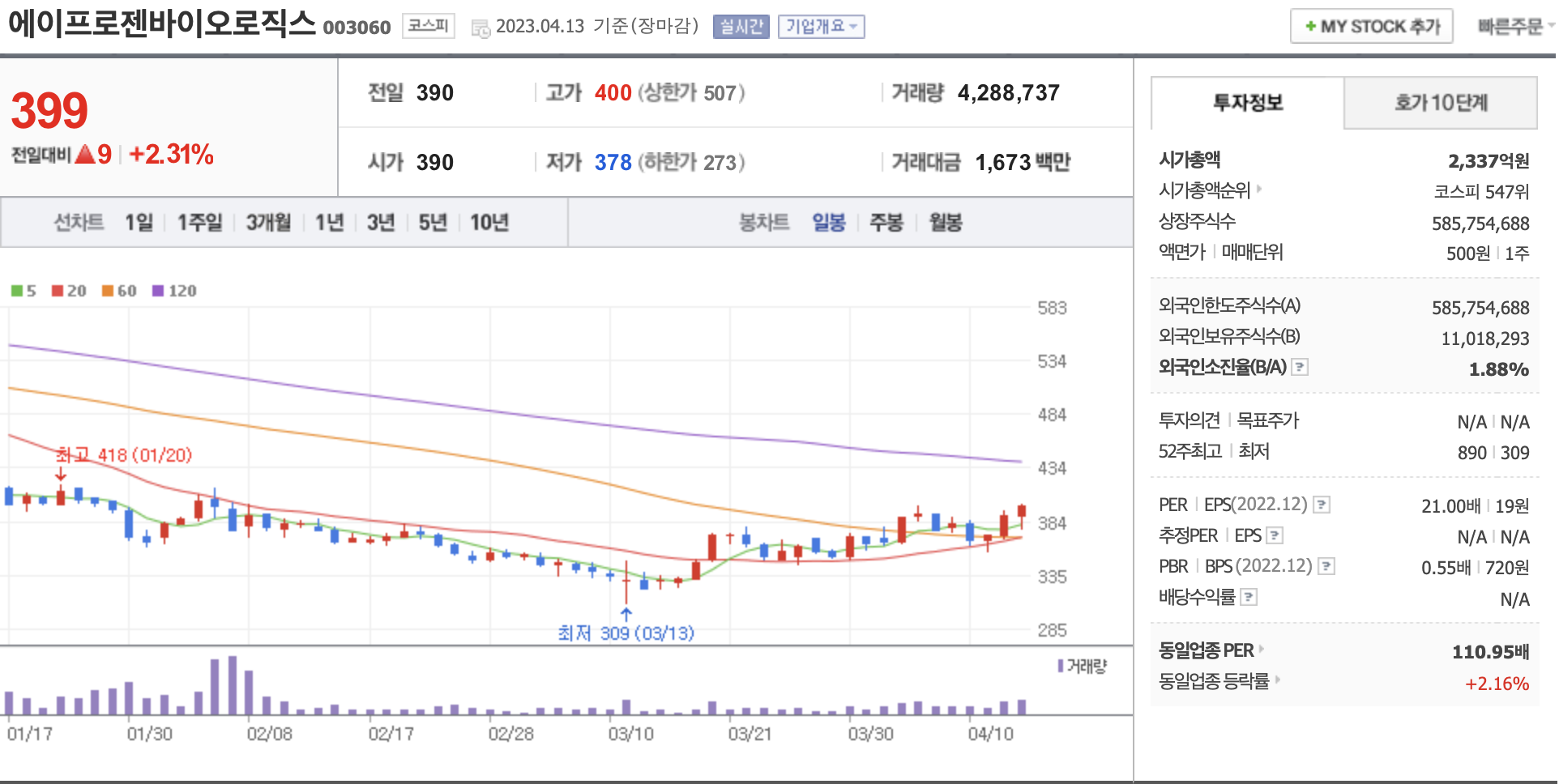Screen dimensions: 1559x784
Task: Open the 투자정보 tab
Action: 1247,103
